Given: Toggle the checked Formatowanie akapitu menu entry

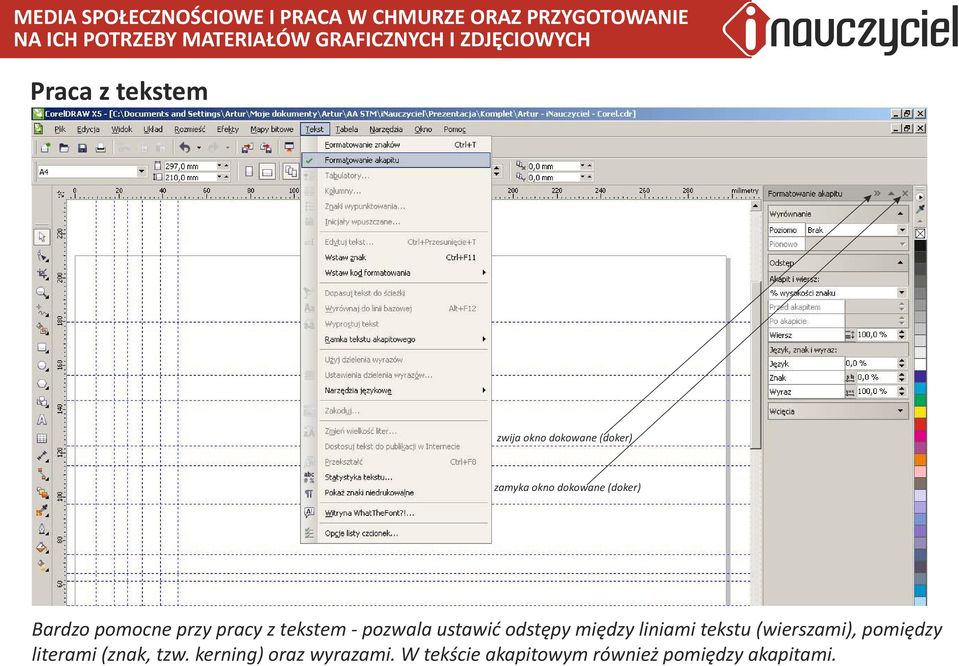Looking at the screenshot, I should [x=396, y=160].
